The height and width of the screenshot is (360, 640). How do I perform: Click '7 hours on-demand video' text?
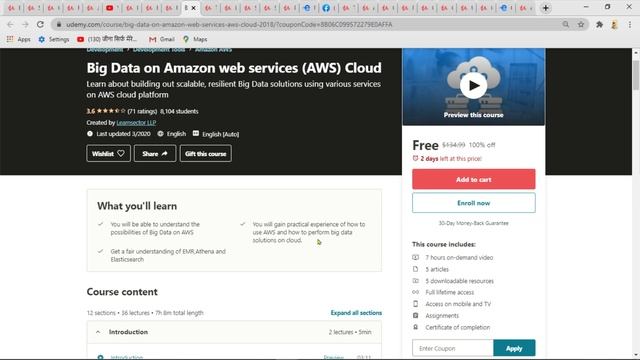[x=459, y=258]
